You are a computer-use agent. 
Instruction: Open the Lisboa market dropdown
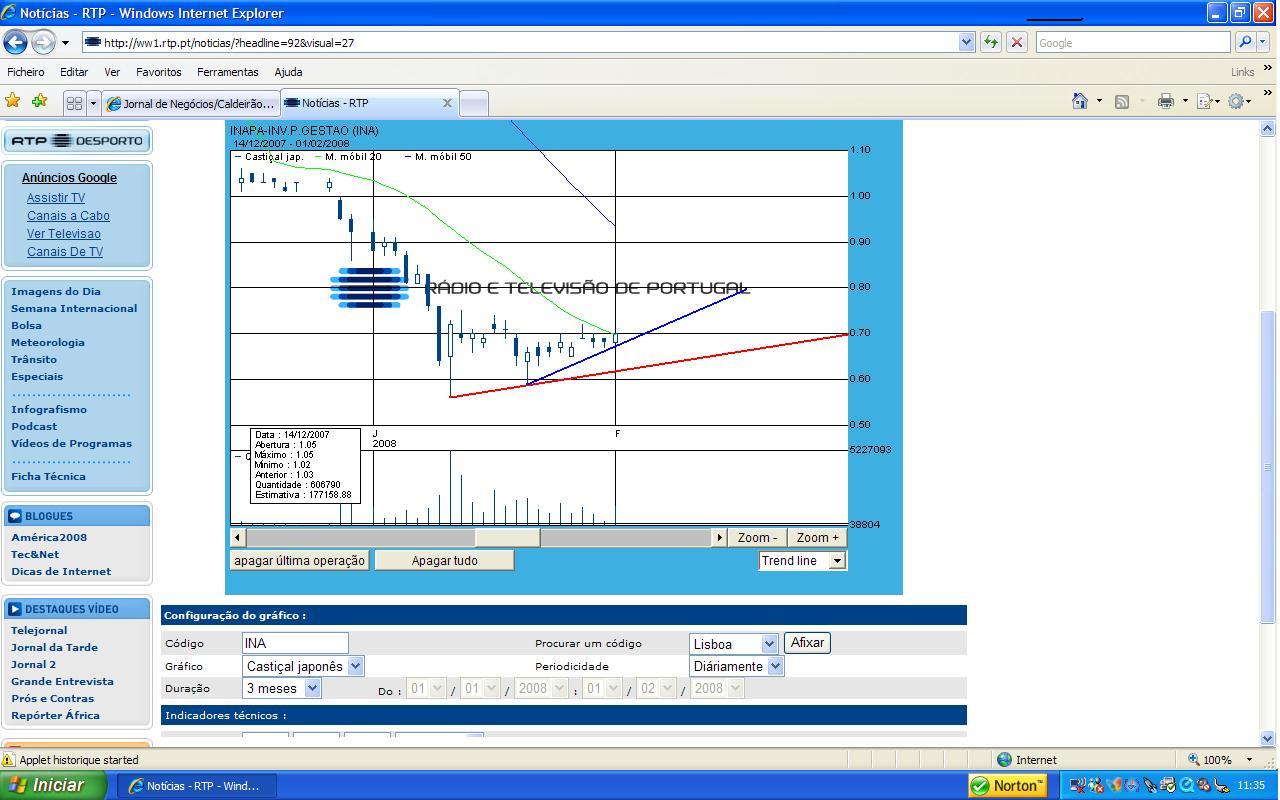pos(769,644)
